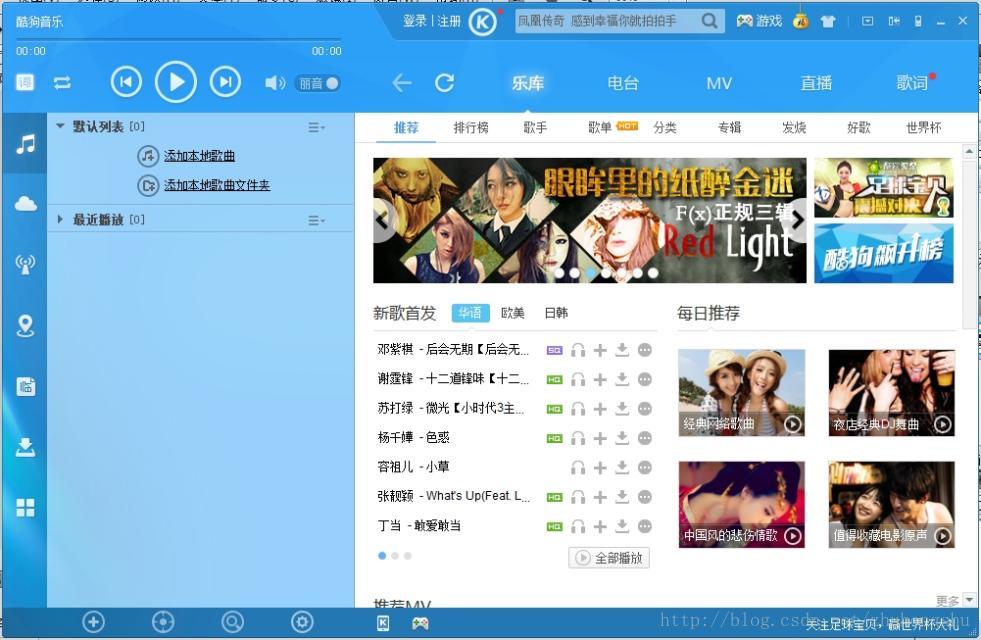Open download manager sidebar icon
Viewport: 981px width, 640px height.
[25, 447]
